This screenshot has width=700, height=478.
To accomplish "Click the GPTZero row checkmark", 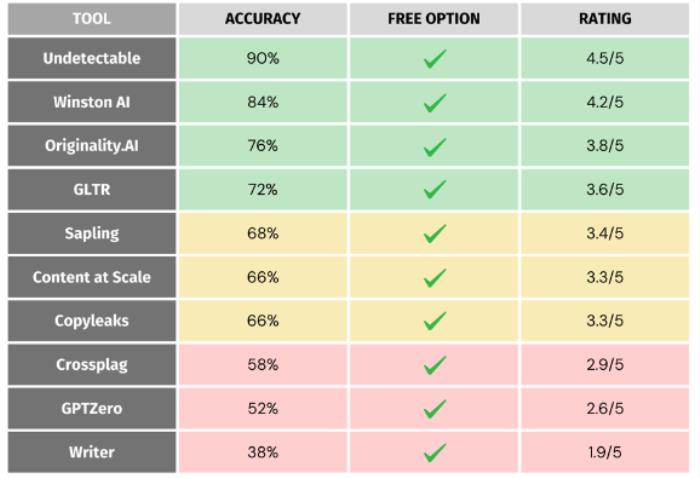I will tap(434, 409).
